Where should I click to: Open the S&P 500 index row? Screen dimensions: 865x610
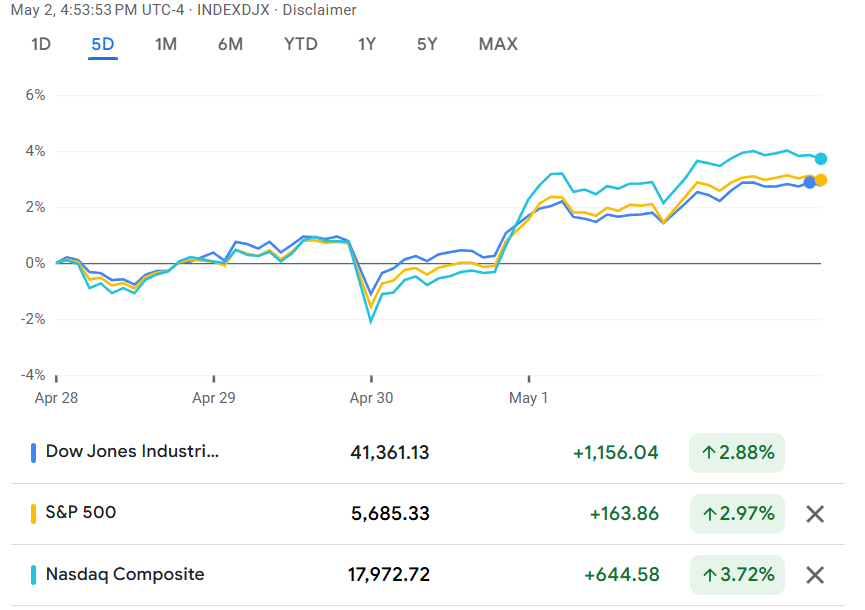click(428, 514)
